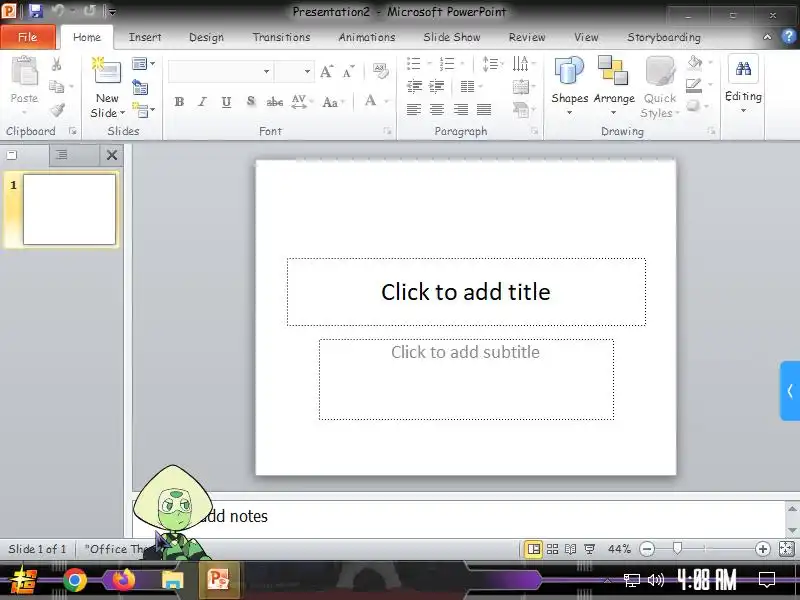The height and width of the screenshot is (600, 800).
Task: Click the Font Color button
Action: click(371, 101)
